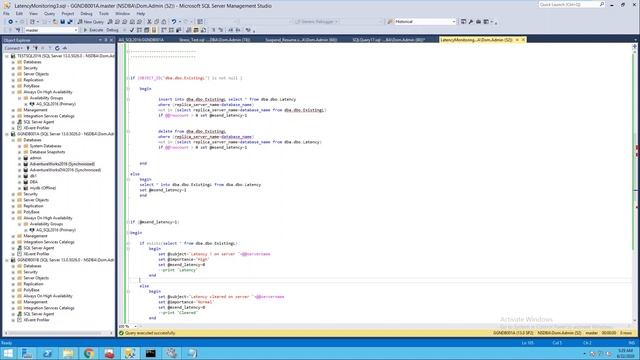Click the Connect Object Explorer plug icon
The image size is (640, 360).
point(28,48)
